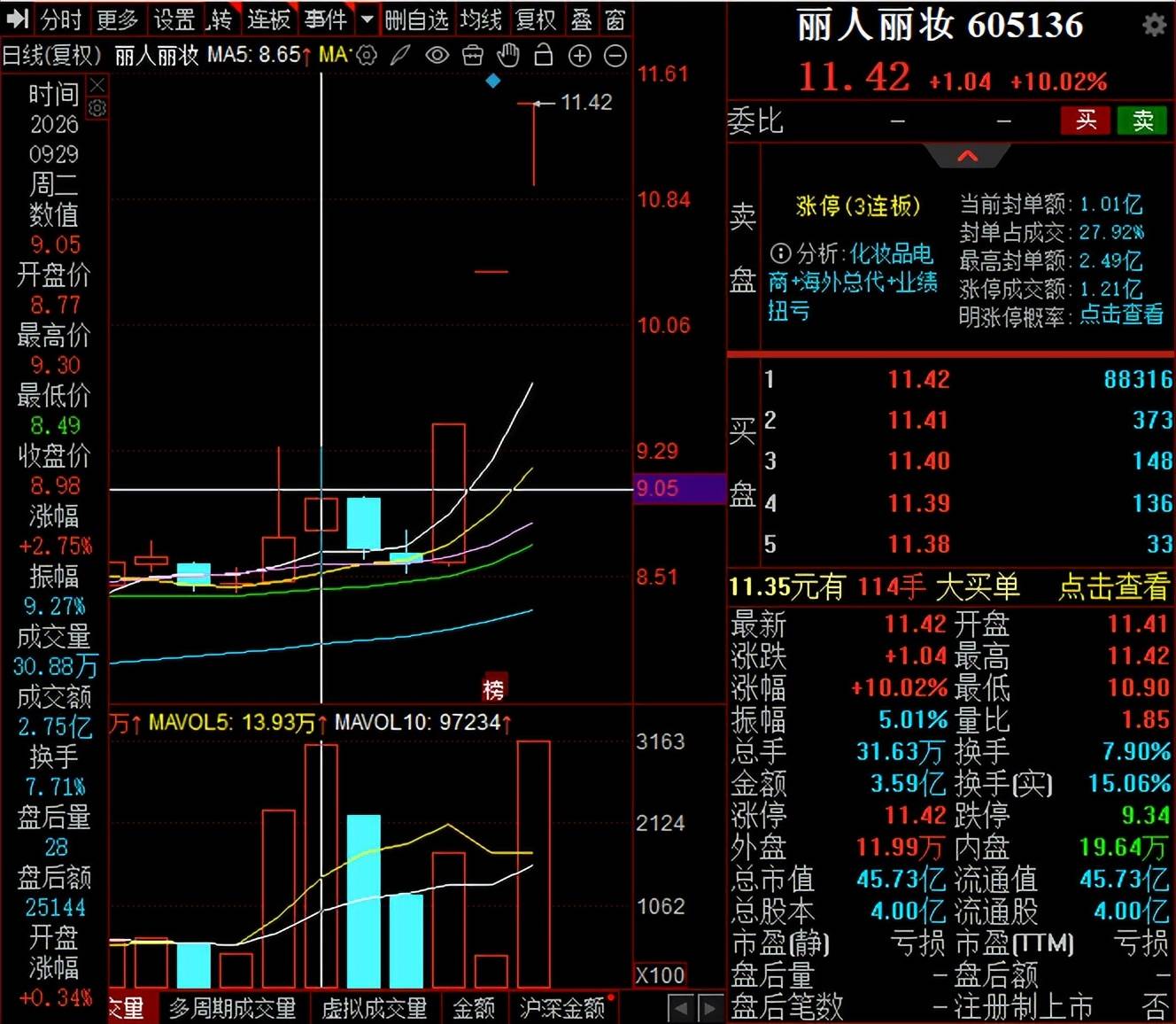Switch to 多周期成交量 tab

pos(232,1008)
